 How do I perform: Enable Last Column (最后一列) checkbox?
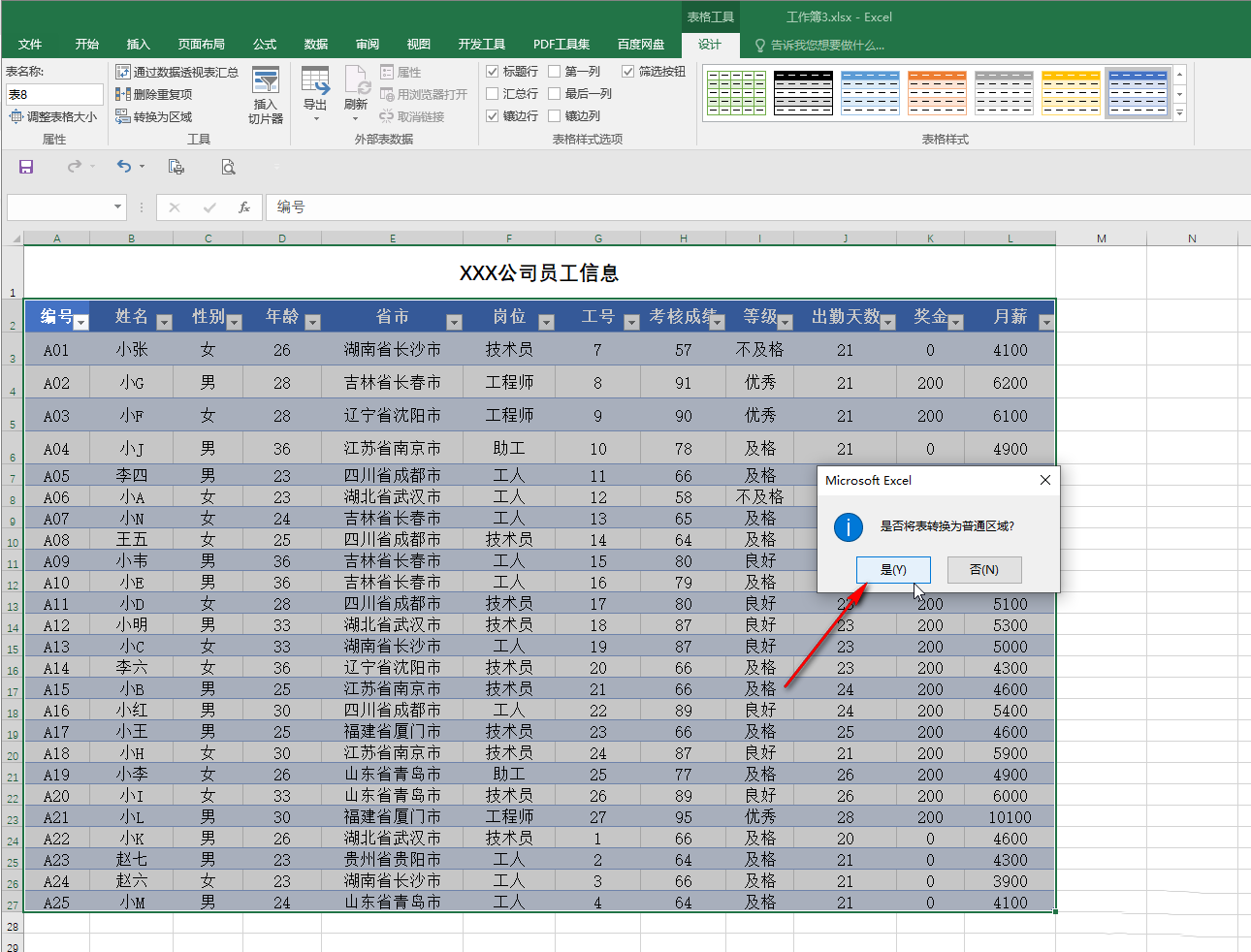point(555,94)
